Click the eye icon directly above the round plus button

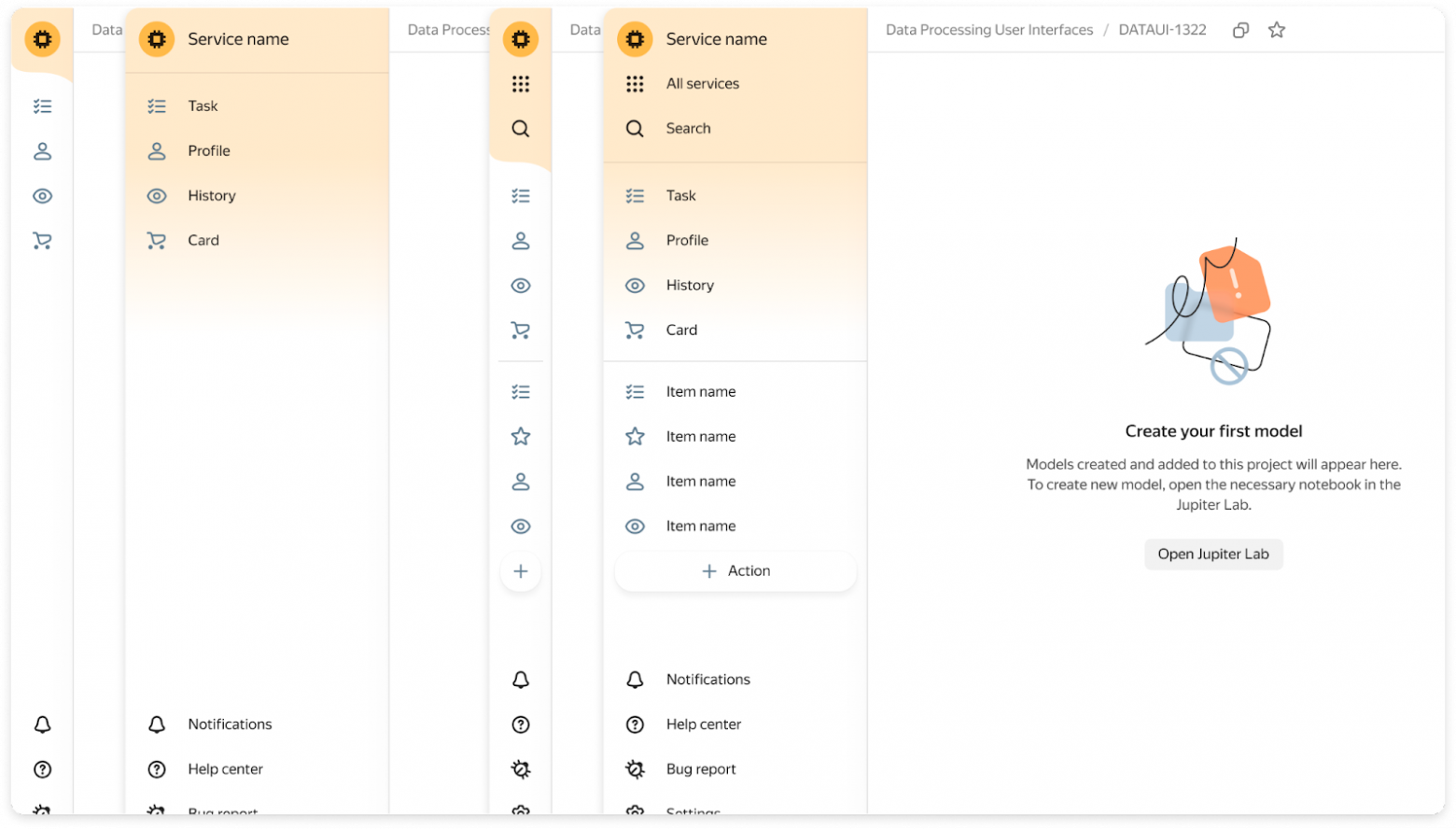point(521,527)
